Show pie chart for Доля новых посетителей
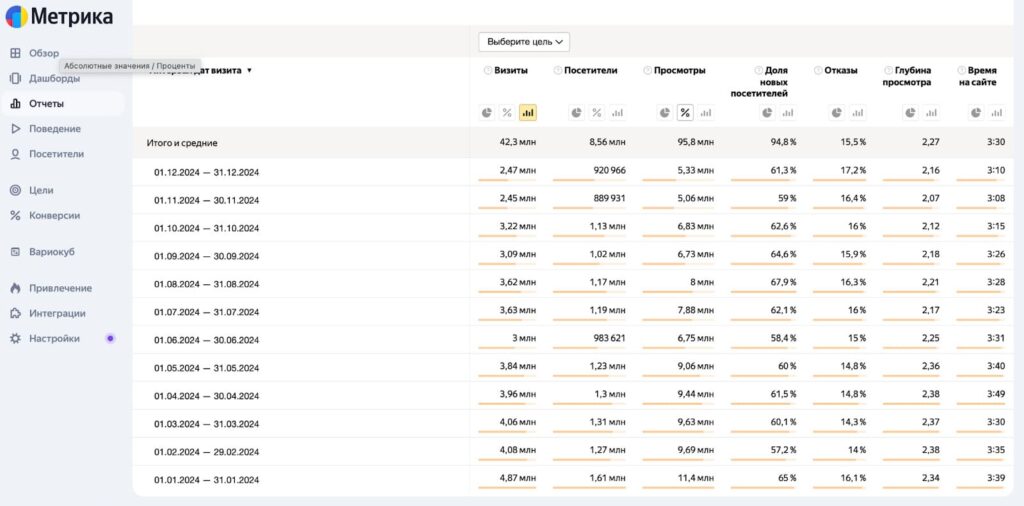This screenshot has height=506, width=1024. pyautogui.click(x=767, y=113)
